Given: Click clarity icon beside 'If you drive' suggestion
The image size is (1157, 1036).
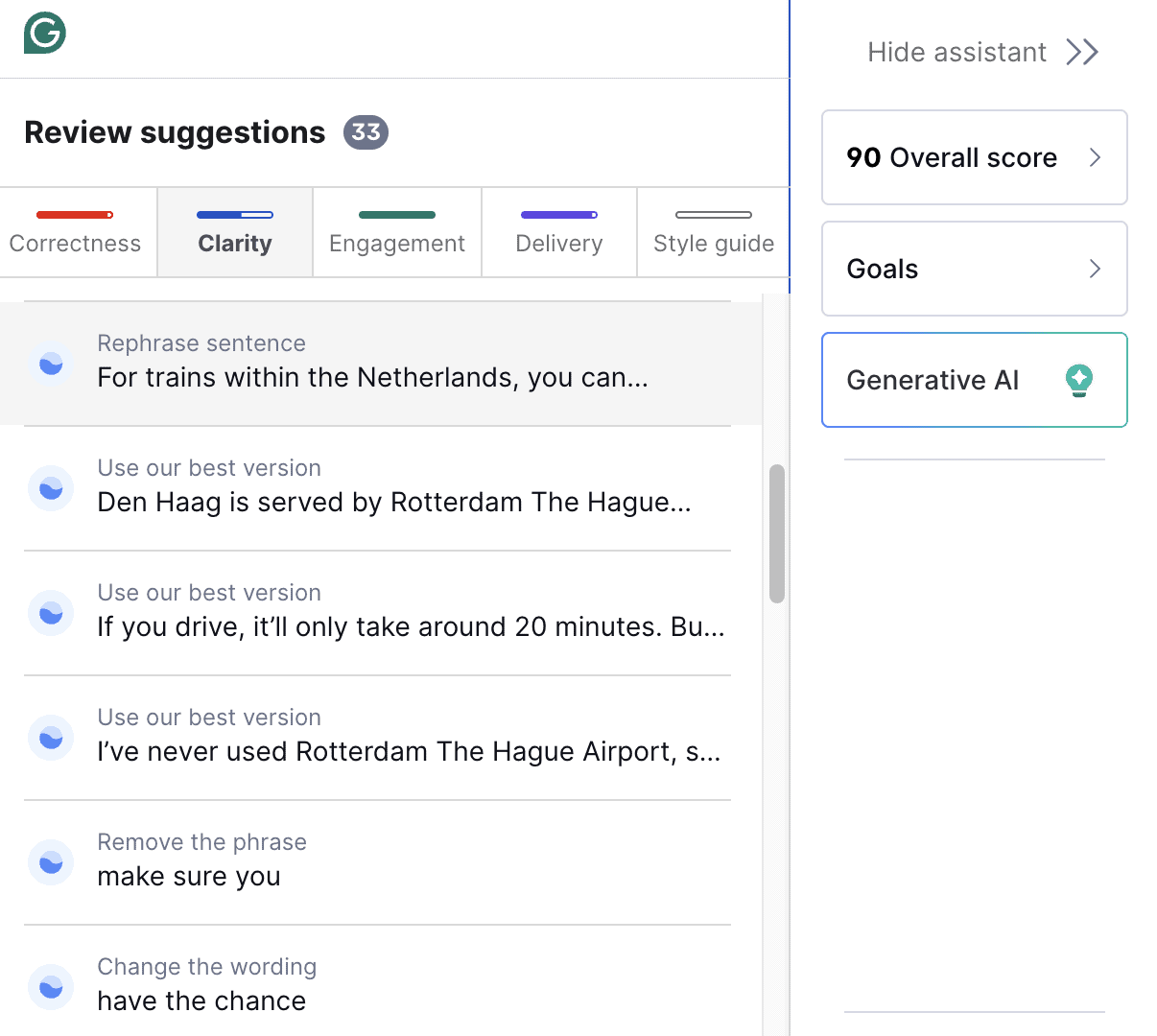Looking at the screenshot, I should (51, 613).
